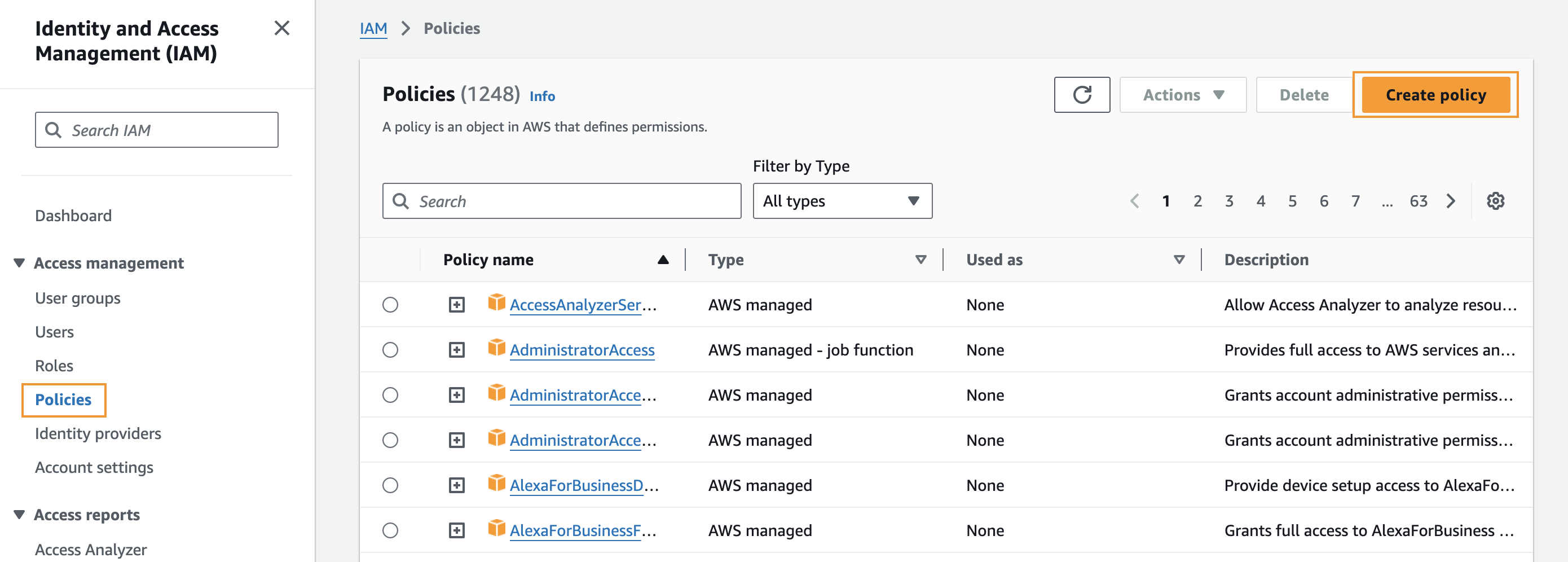The width and height of the screenshot is (1568, 562).
Task: Navigate to Roles in sidebar
Action: (54, 365)
